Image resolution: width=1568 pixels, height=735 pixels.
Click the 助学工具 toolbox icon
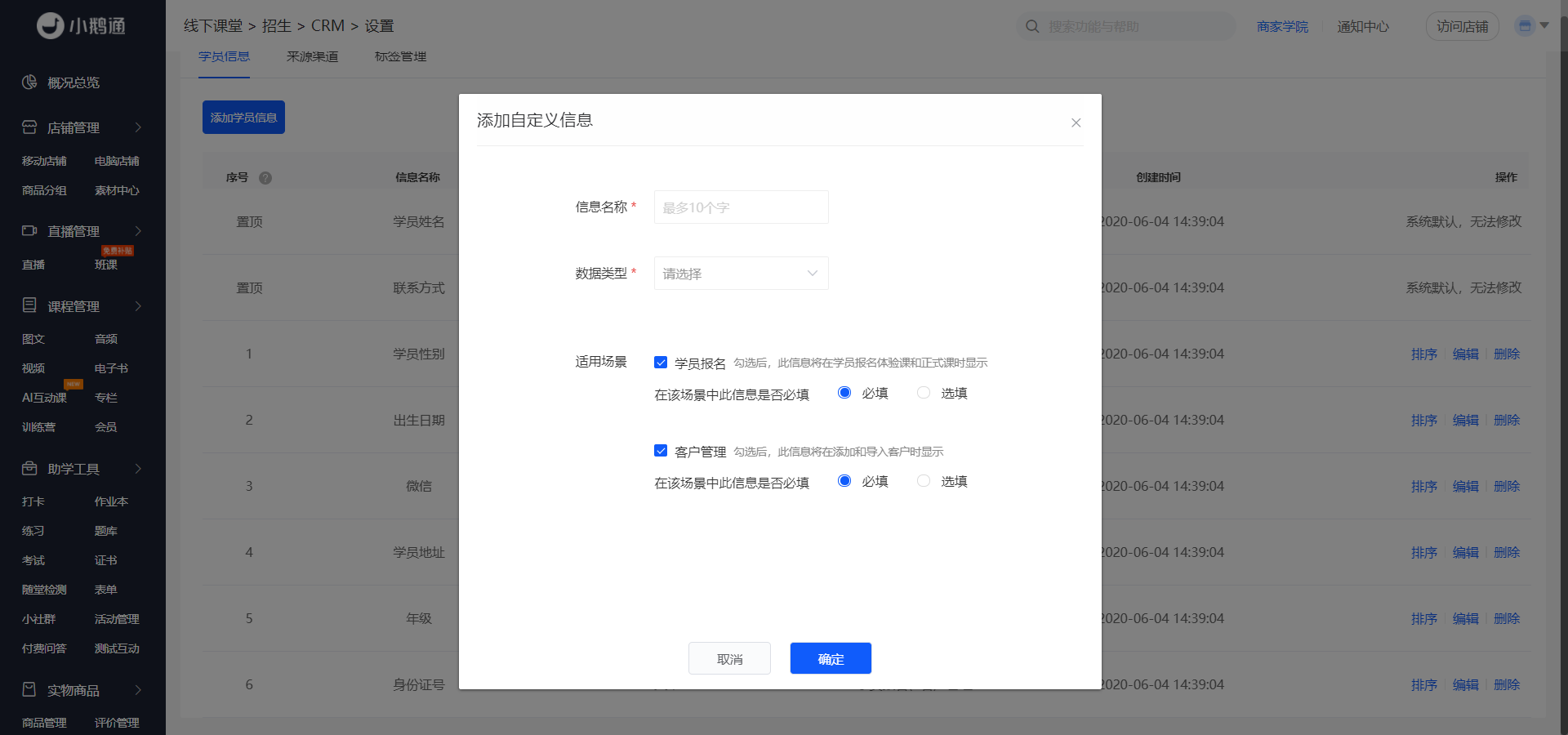29,468
